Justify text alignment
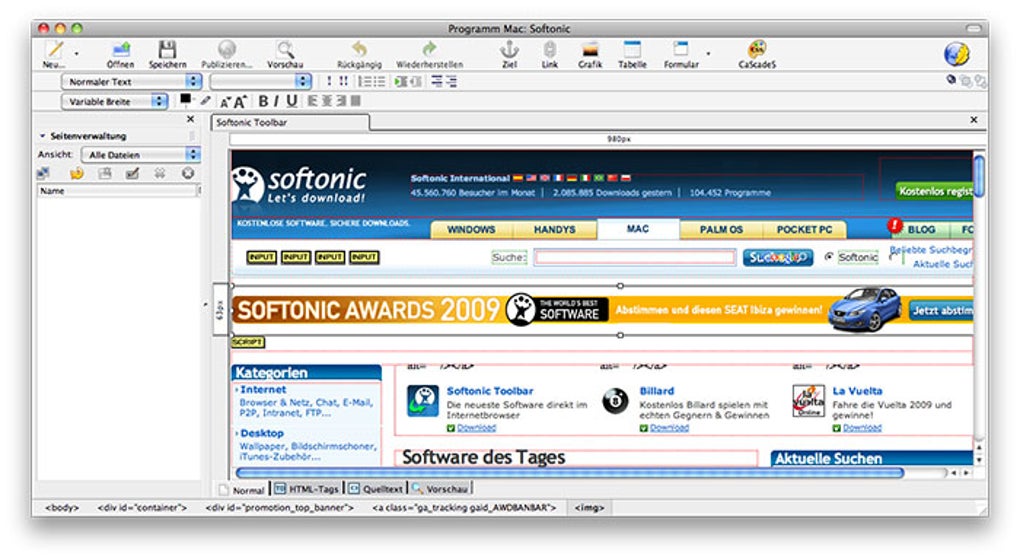The width and height of the screenshot is (1020, 560). click(355, 101)
